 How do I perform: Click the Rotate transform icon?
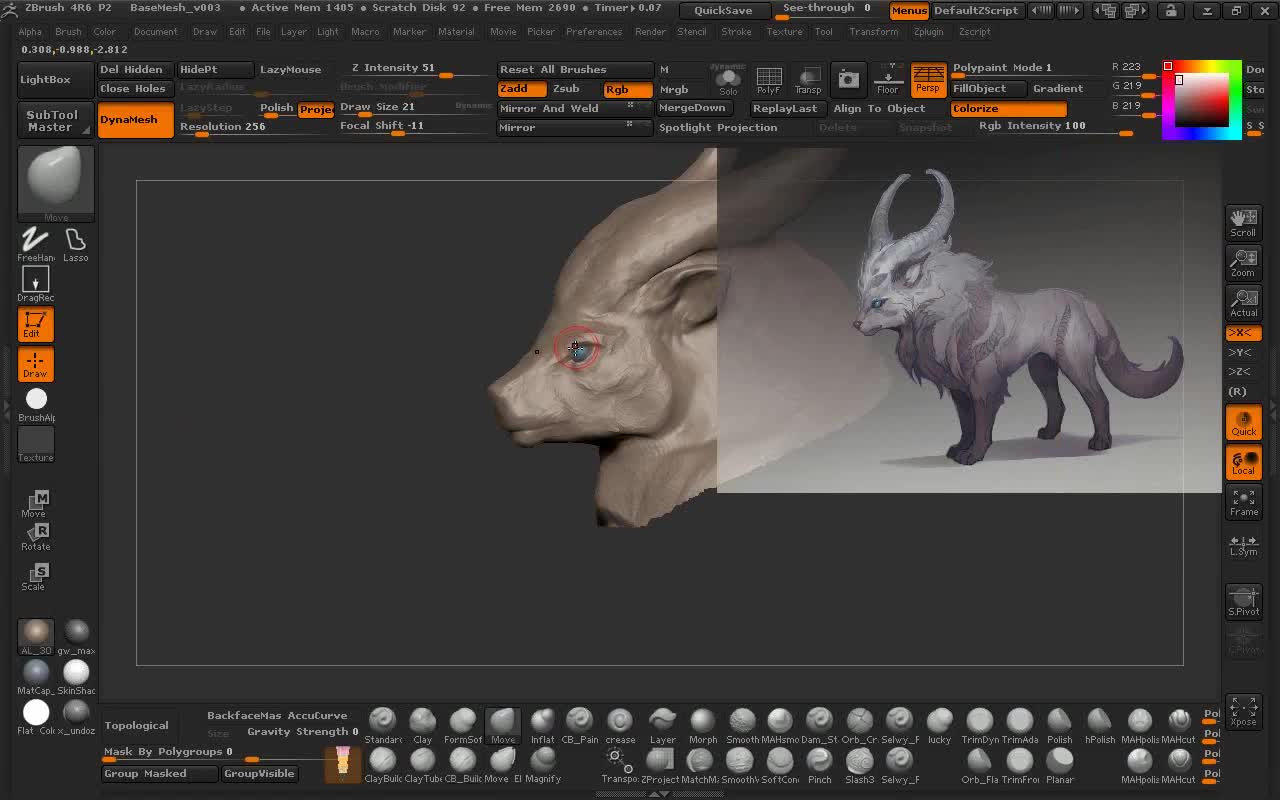[x=35, y=537]
